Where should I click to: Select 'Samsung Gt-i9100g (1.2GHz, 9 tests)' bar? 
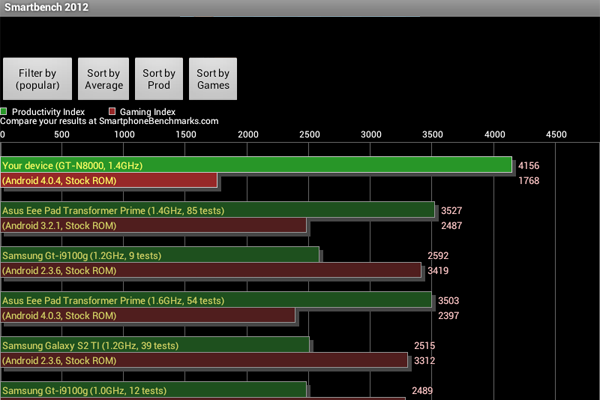click(160, 255)
